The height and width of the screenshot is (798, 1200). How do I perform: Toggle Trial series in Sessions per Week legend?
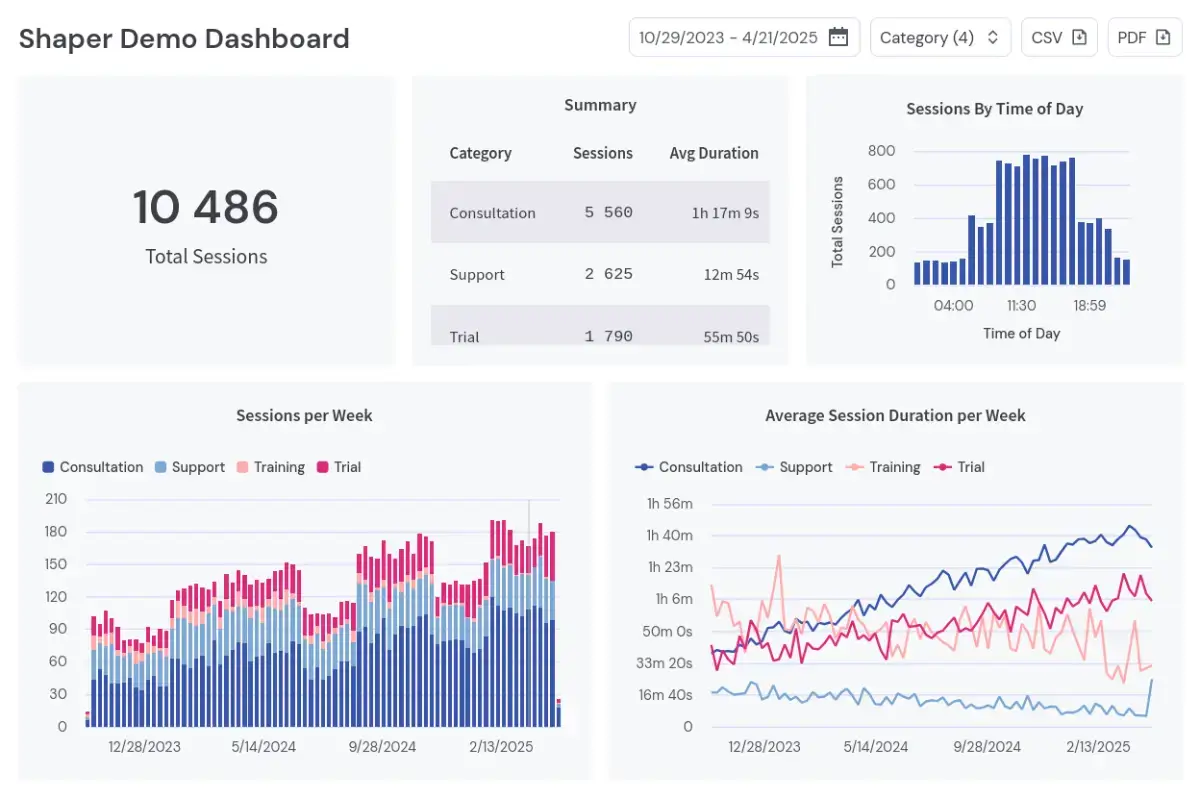click(338, 467)
